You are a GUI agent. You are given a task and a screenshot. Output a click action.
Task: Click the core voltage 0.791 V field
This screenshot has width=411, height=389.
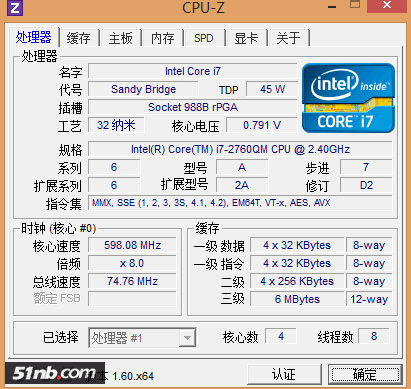pos(262,125)
